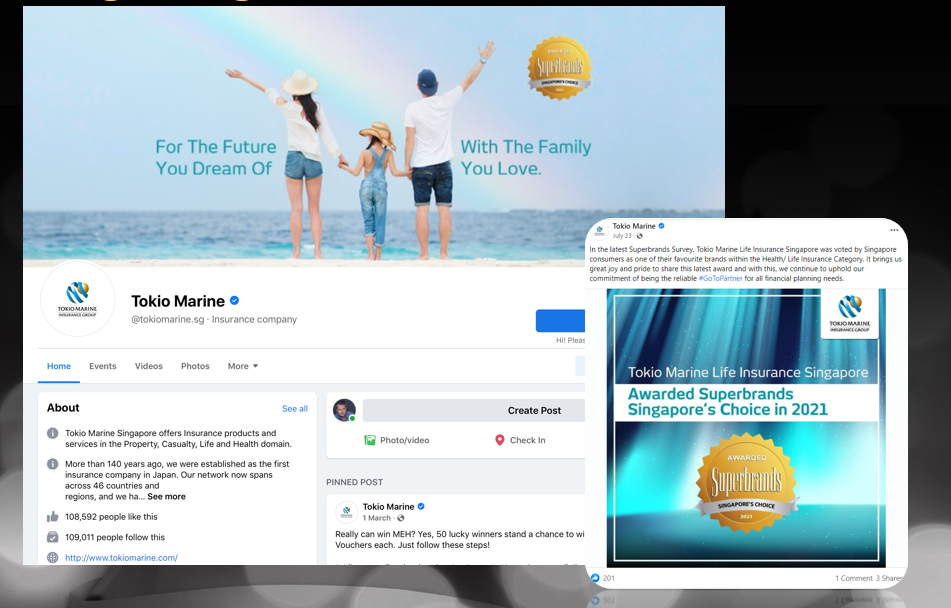Open the user avatar beside Create Post

click(x=344, y=410)
